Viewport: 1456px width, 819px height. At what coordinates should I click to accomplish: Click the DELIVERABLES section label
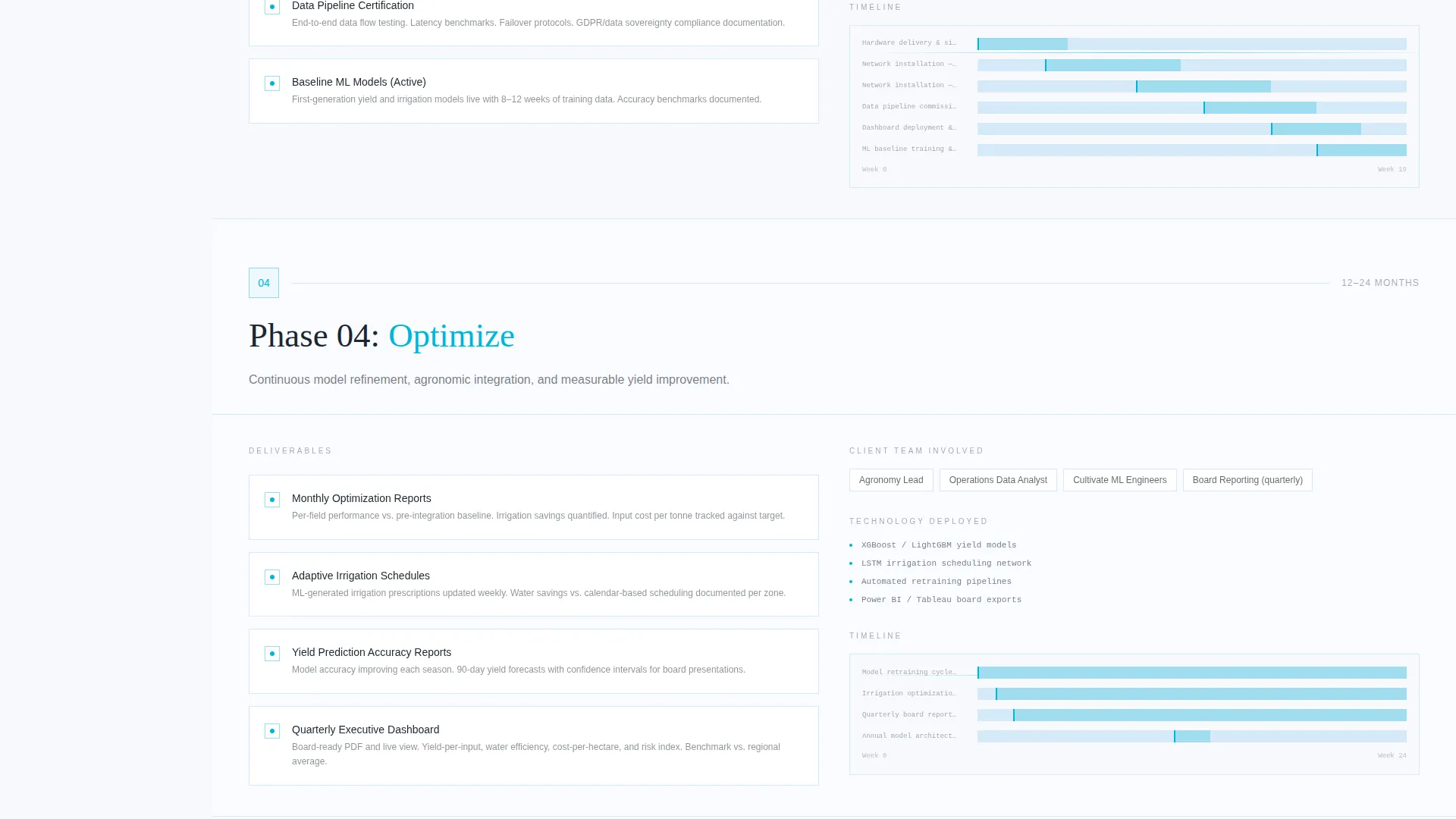[290, 451]
